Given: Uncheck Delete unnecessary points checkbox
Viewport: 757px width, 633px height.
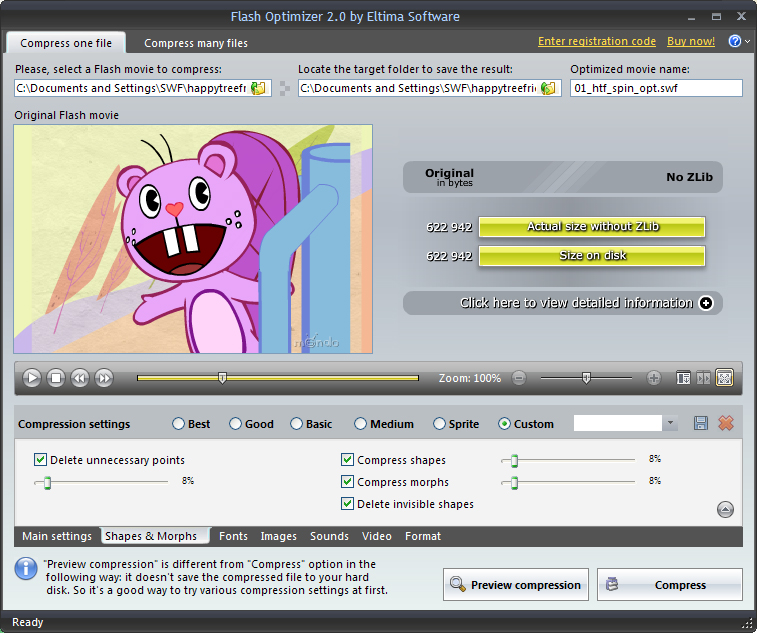Looking at the screenshot, I should 41,460.
